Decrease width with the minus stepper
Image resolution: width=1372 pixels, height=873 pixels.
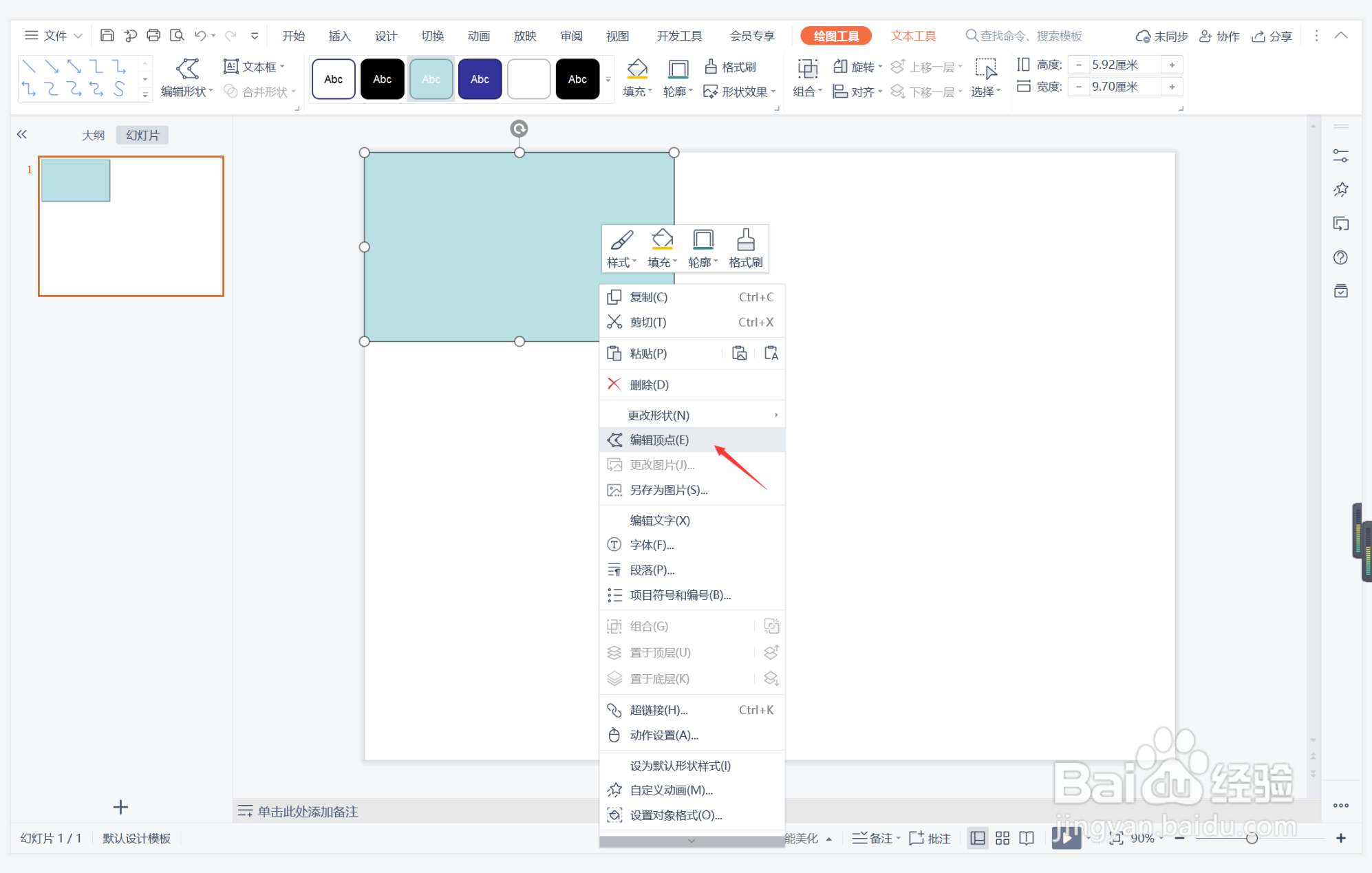click(x=1079, y=87)
